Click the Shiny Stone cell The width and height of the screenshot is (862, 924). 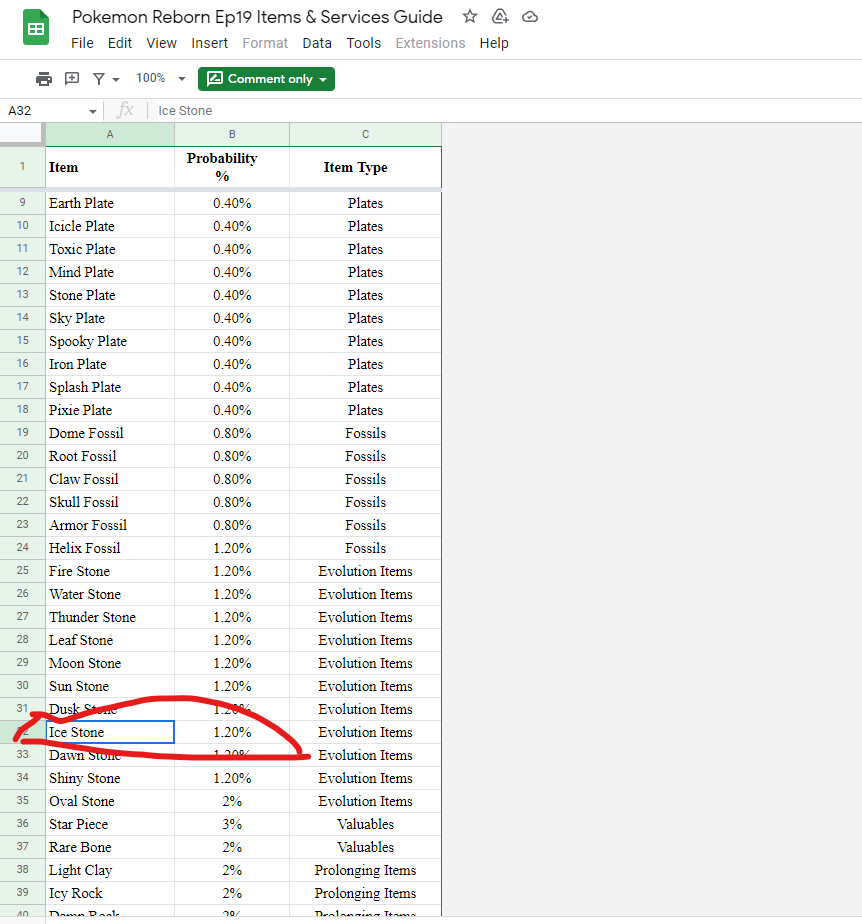point(110,778)
